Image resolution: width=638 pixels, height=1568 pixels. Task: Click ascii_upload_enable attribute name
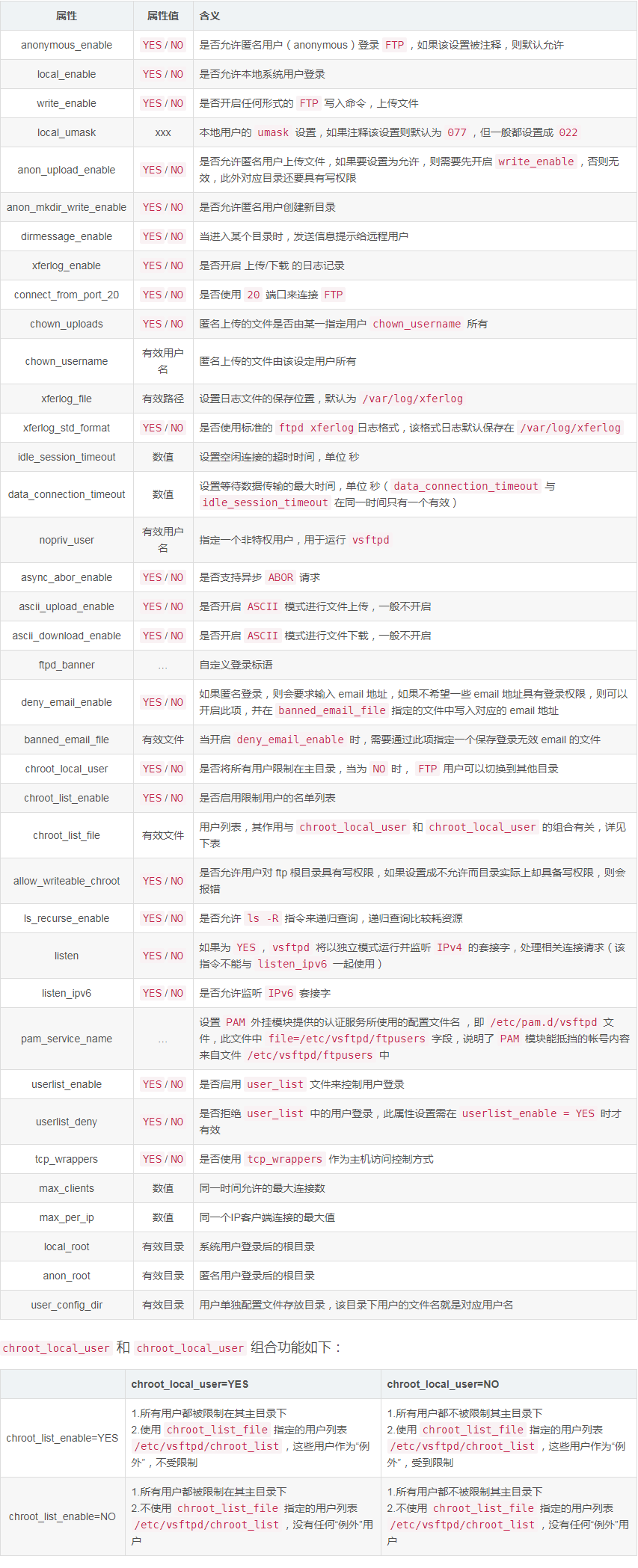(x=67, y=606)
